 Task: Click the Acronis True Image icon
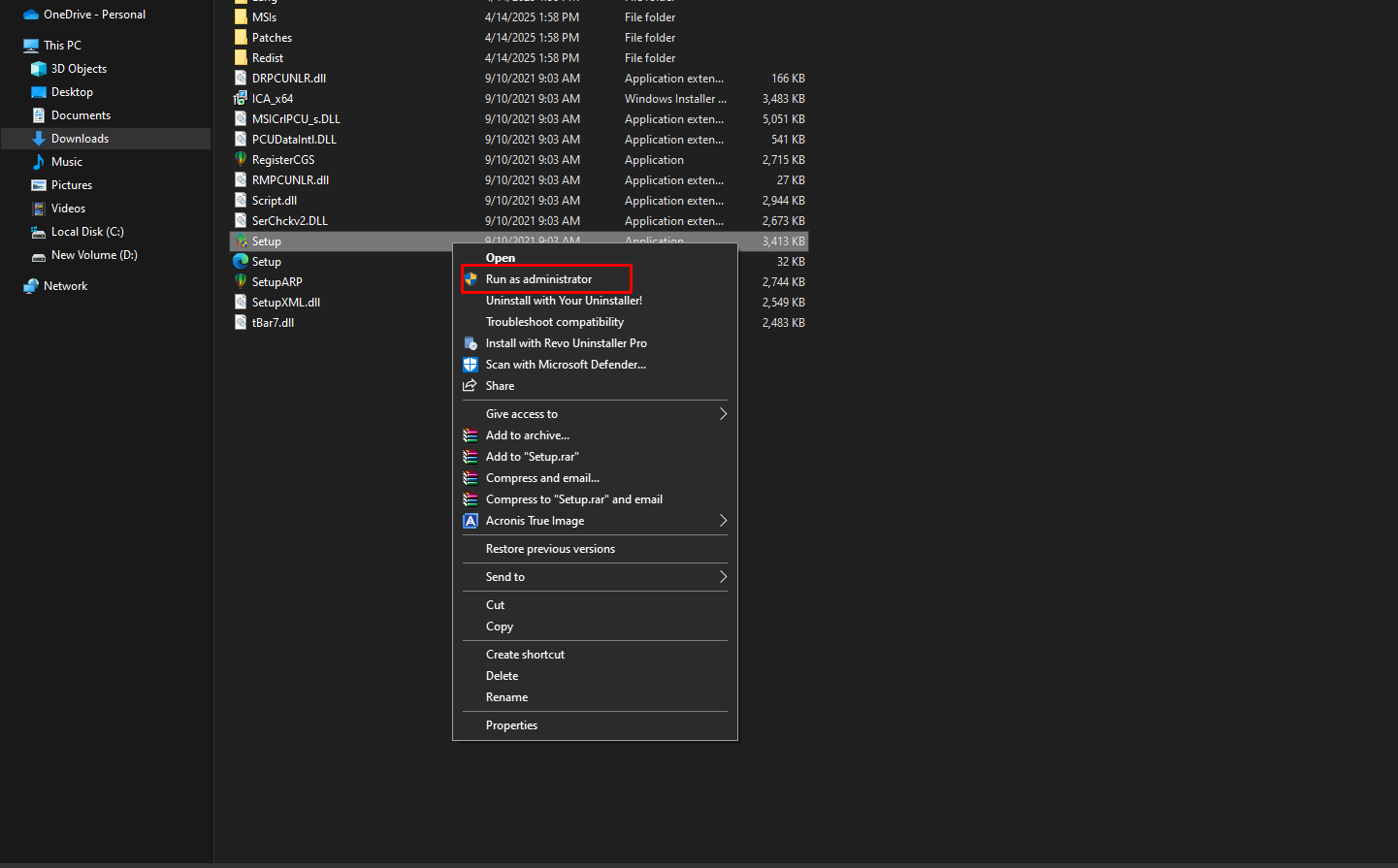471,521
